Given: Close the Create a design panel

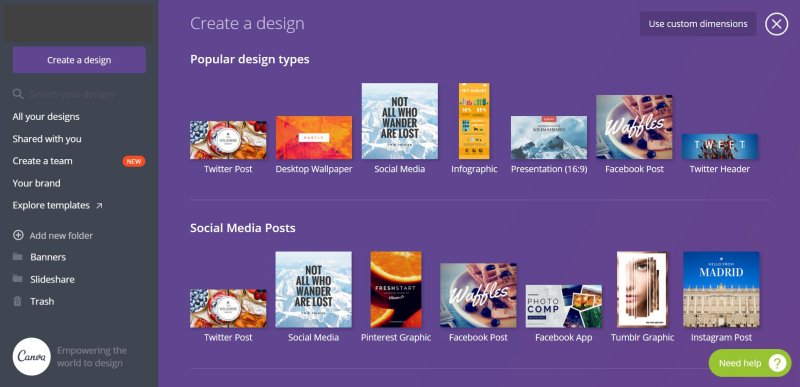Looking at the screenshot, I should pyautogui.click(x=777, y=23).
